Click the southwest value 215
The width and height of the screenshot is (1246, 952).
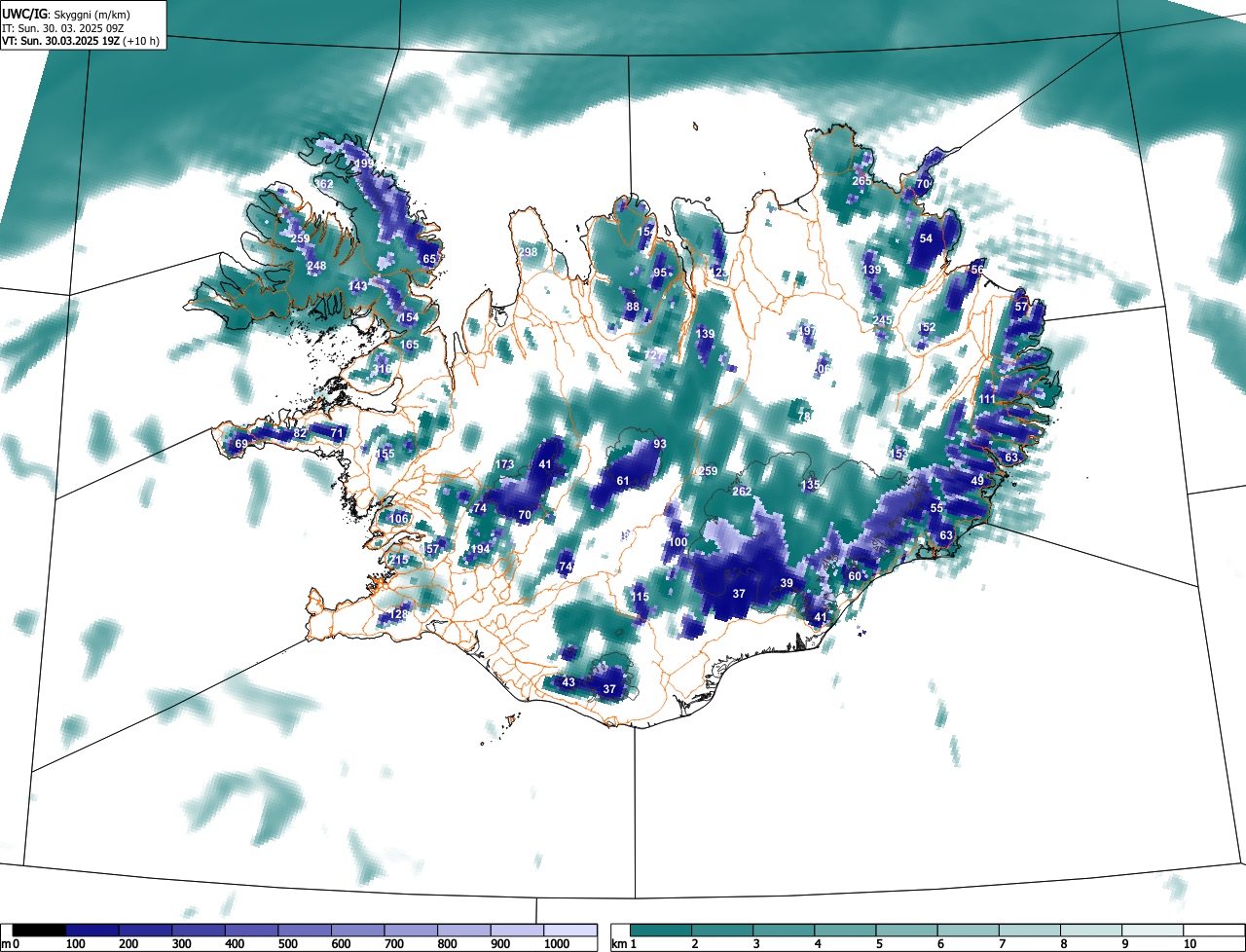click(x=399, y=560)
